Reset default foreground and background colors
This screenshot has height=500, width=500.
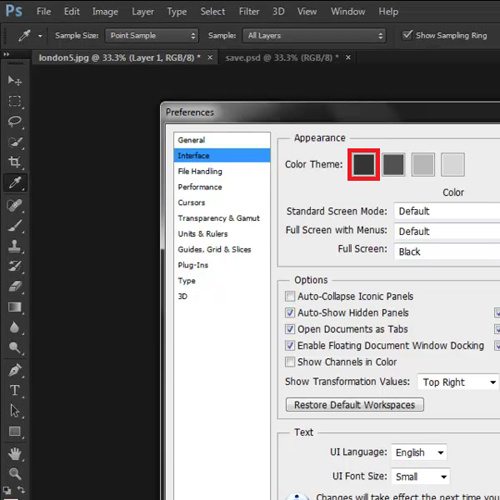point(7,490)
